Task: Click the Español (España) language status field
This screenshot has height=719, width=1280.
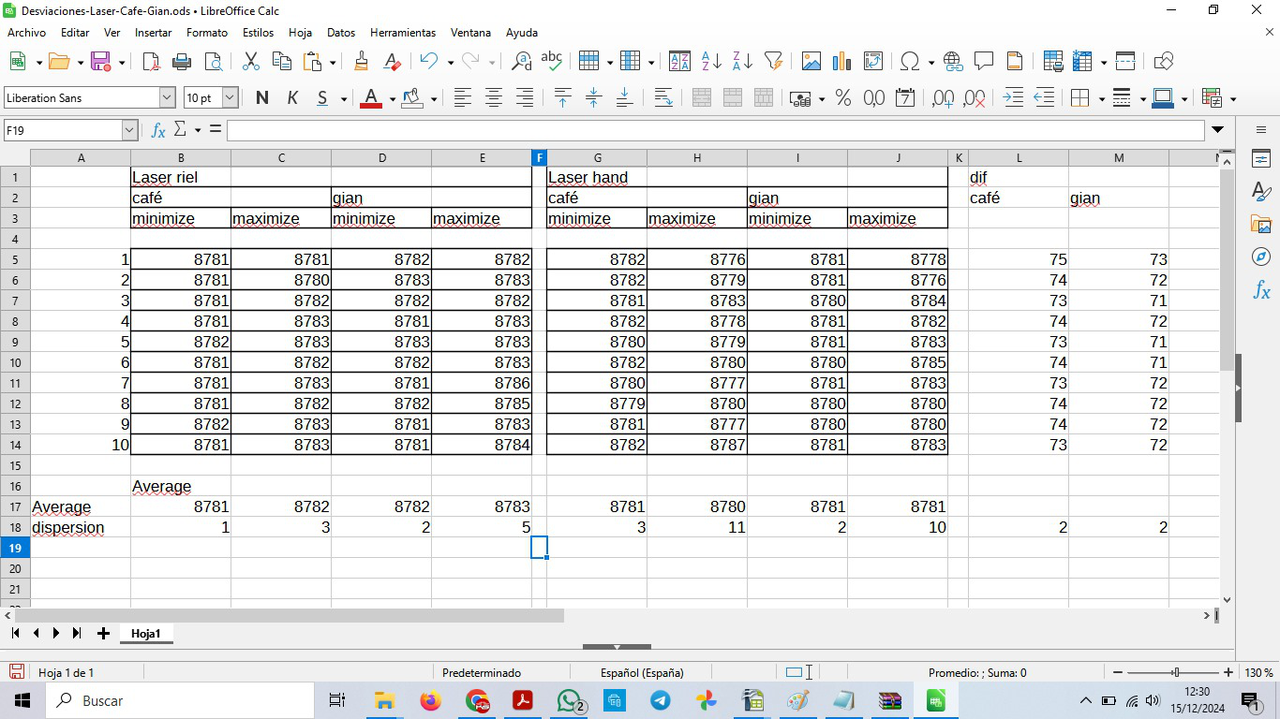Action: point(642,673)
